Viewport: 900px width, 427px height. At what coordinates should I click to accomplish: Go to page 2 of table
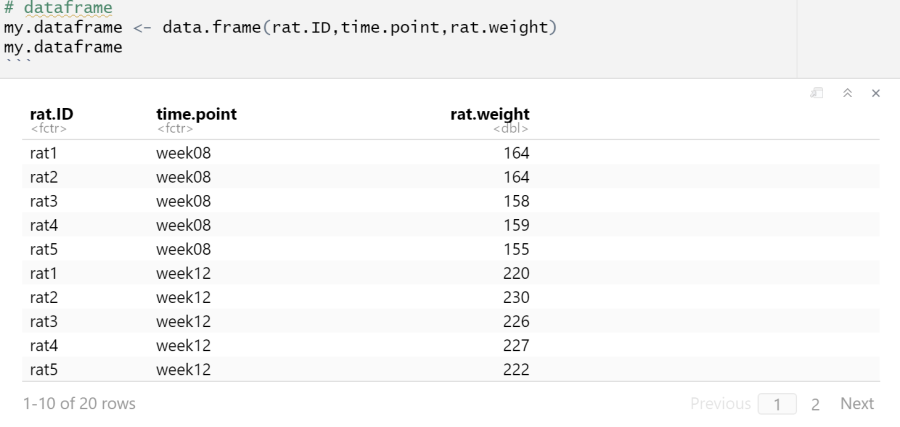tap(813, 404)
